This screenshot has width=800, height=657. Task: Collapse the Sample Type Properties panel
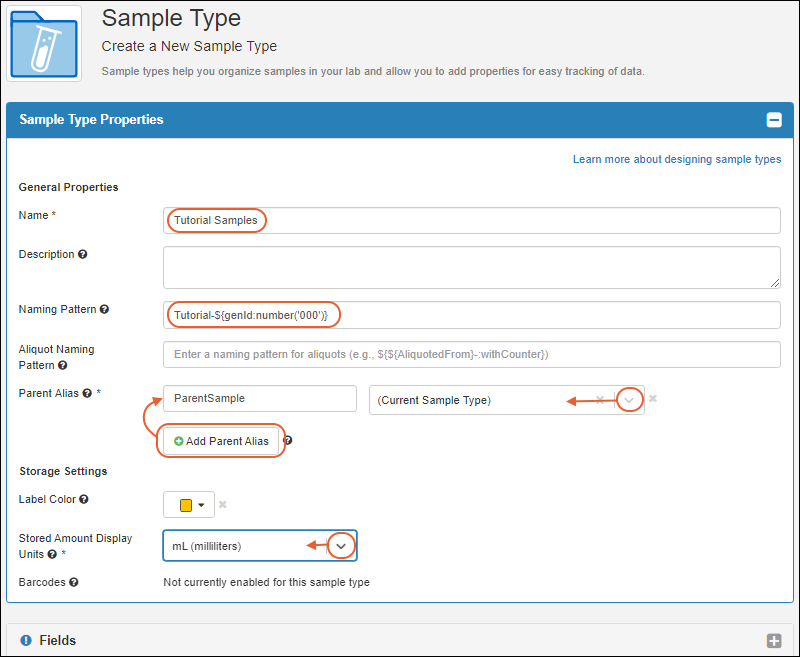[773, 120]
